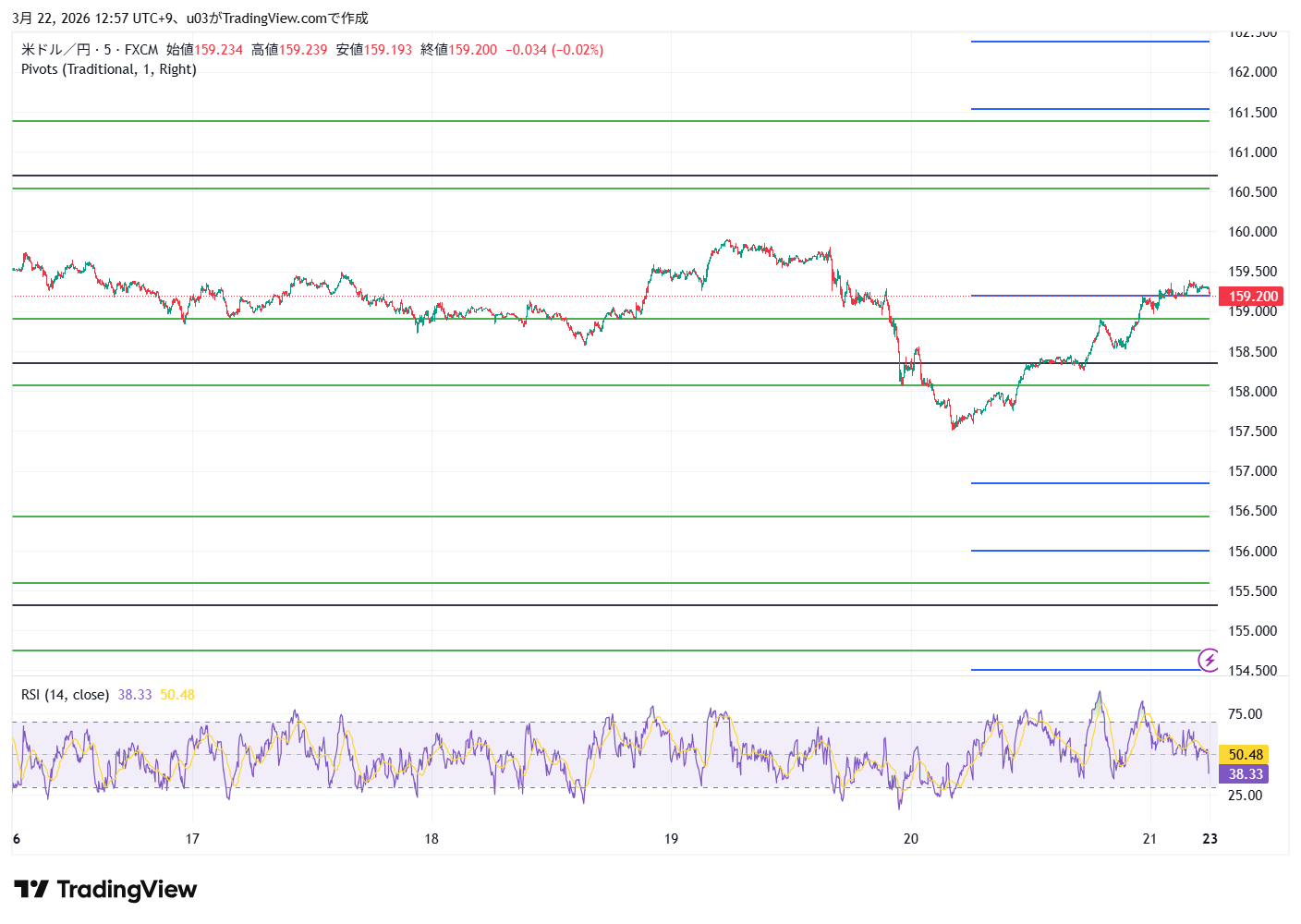
Task: Click the purple lightning bolt icon
Action: click(1209, 660)
